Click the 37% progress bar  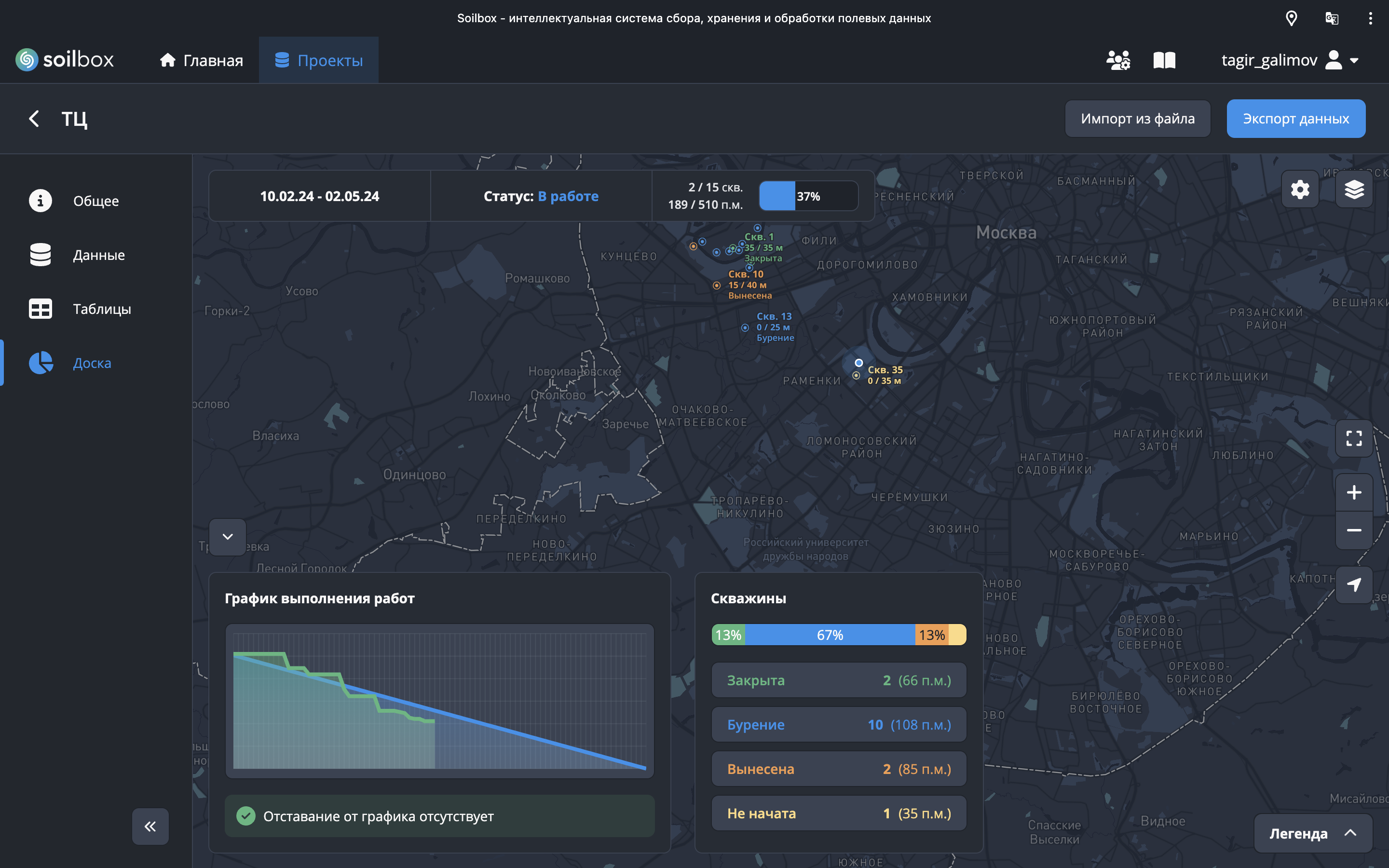(808, 196)
